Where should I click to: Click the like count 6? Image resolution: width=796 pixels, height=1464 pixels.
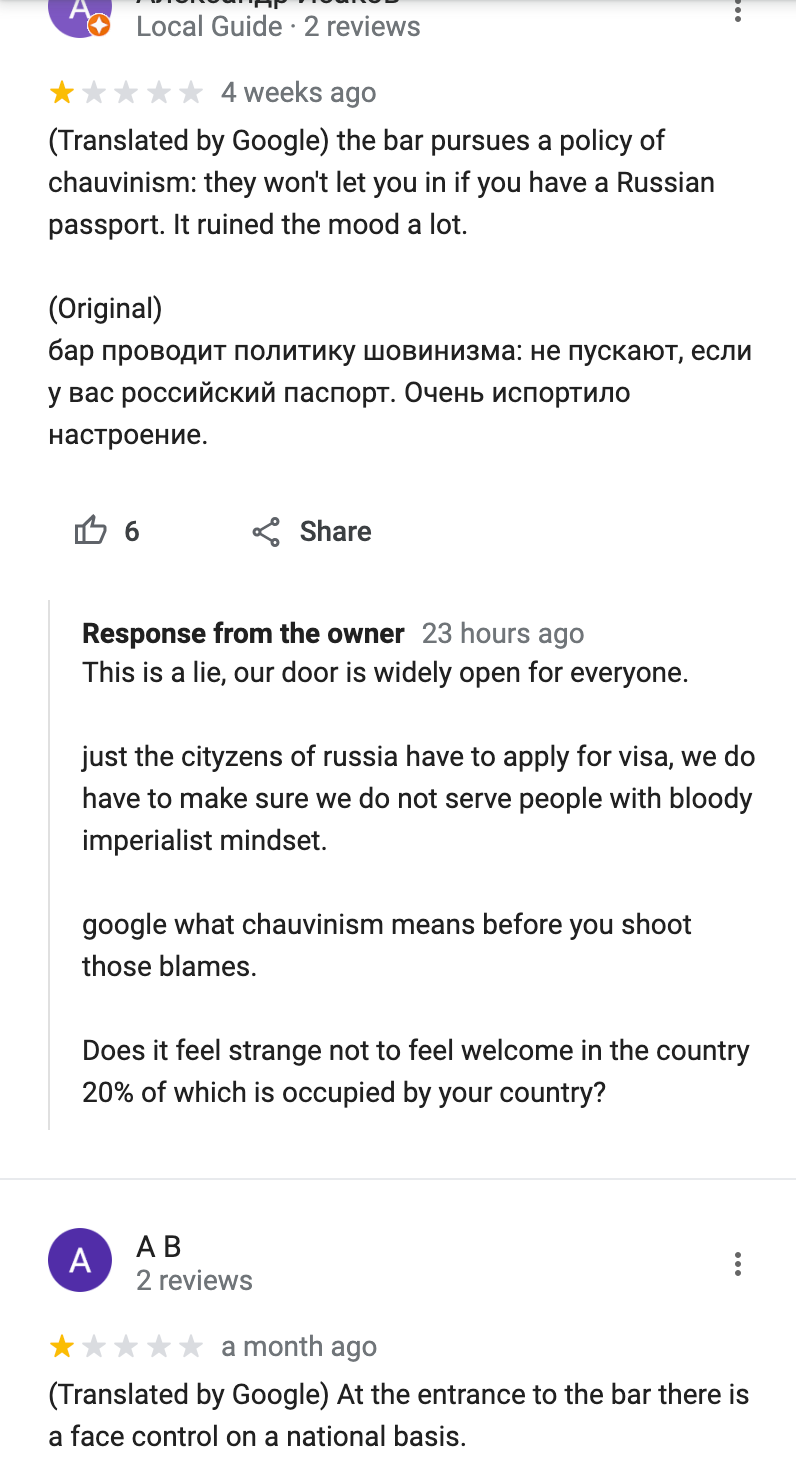tap(132, 531)
